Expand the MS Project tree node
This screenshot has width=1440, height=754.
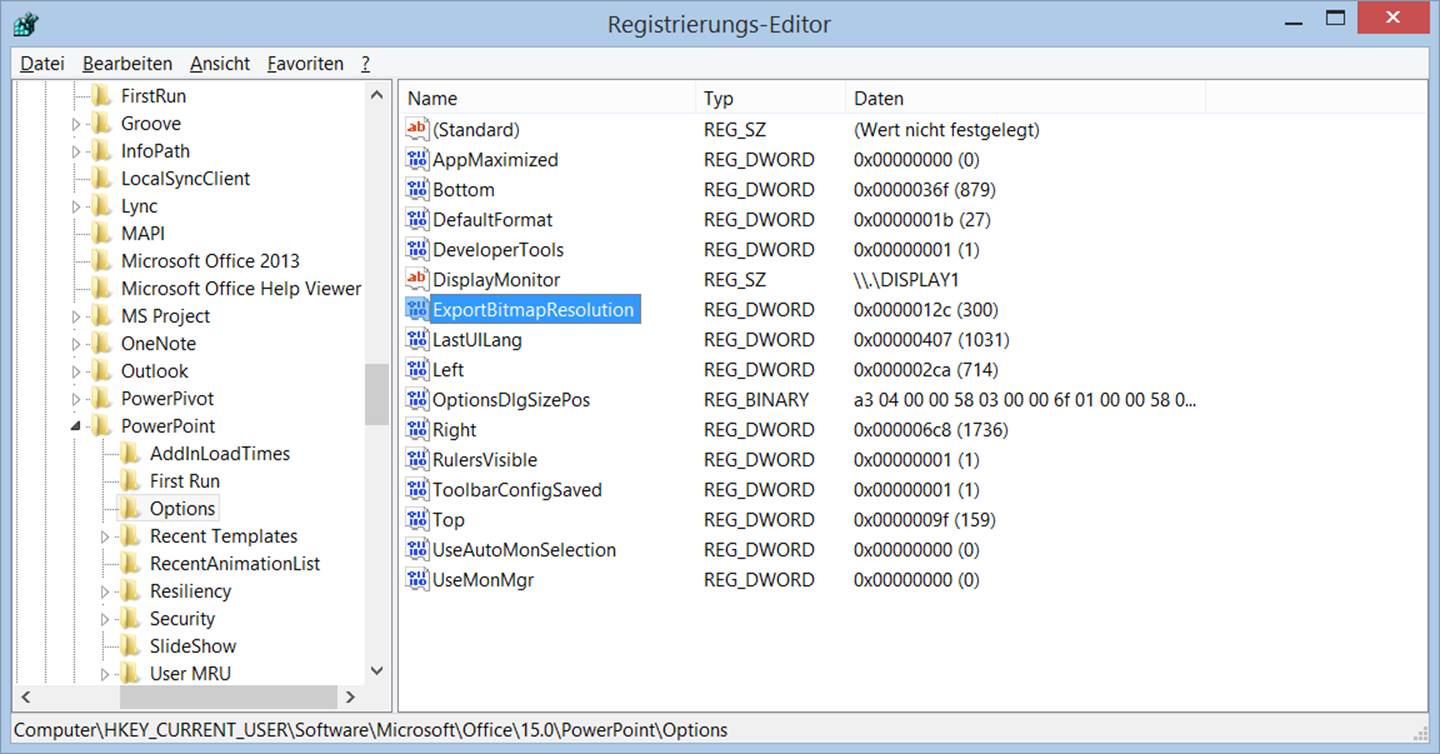coord(76,316)
